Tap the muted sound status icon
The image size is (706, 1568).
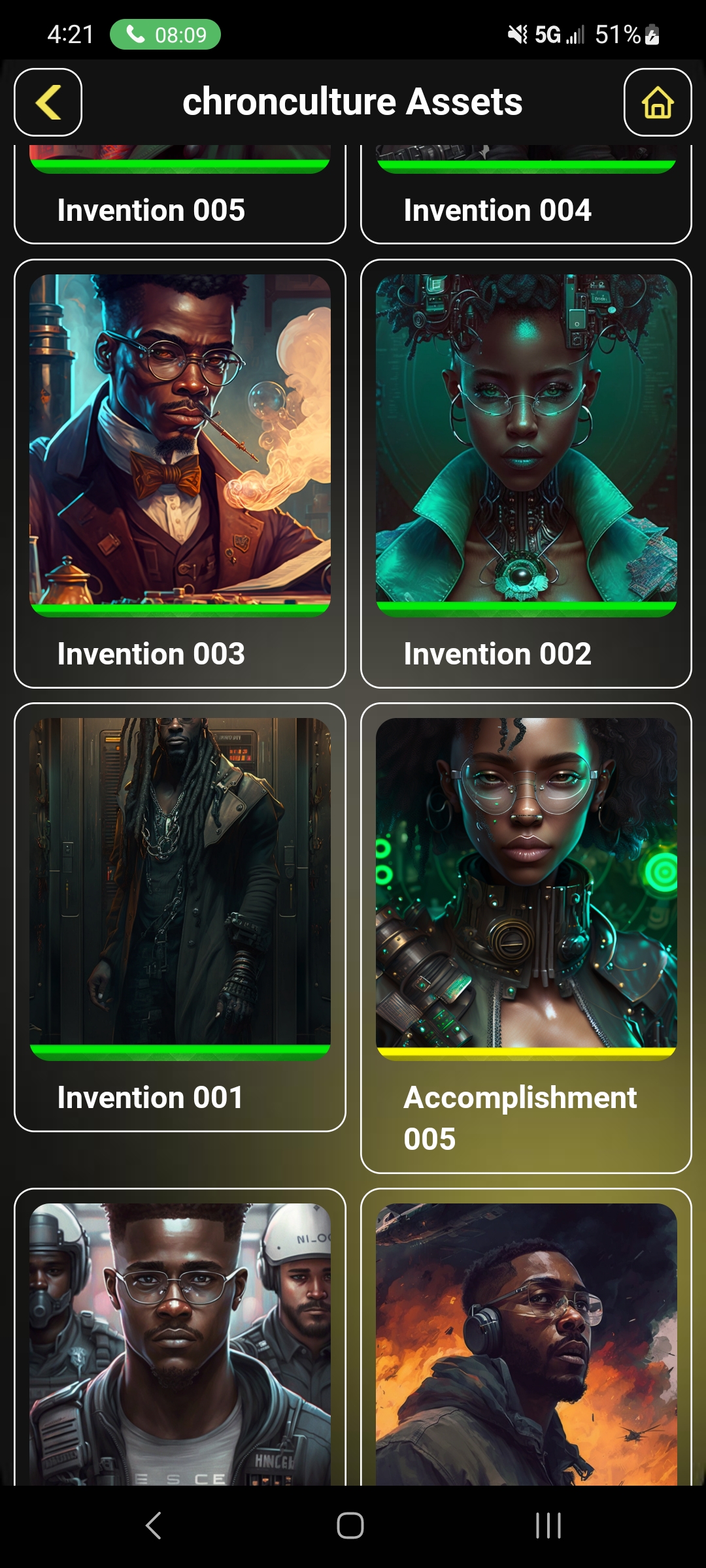click(517, 35)
